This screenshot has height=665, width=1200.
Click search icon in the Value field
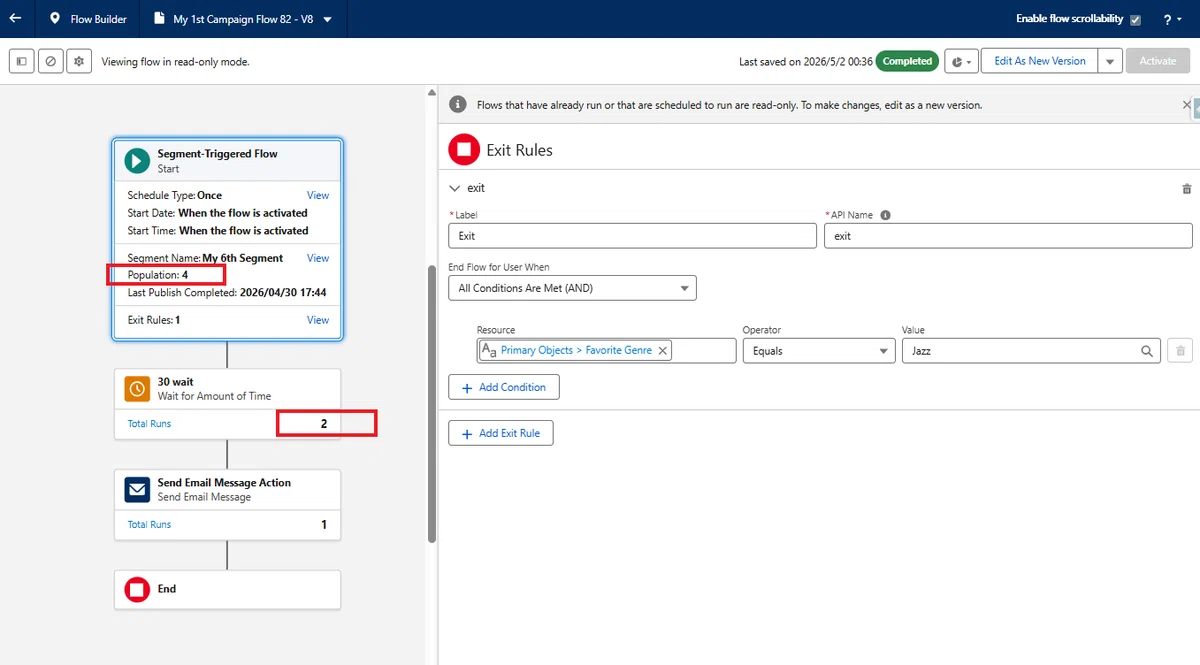tap(1147, 351)
